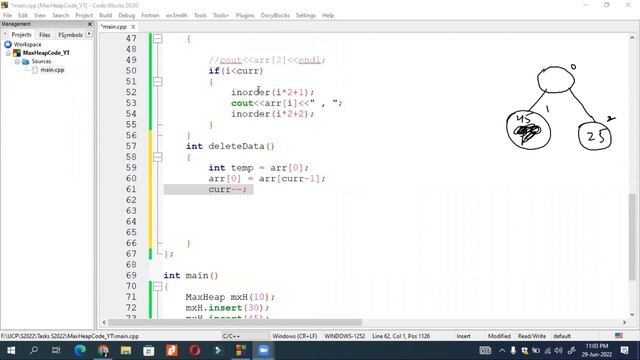
Task: Click WINDOWS-1252 encoding status
Action: (345, 336)
